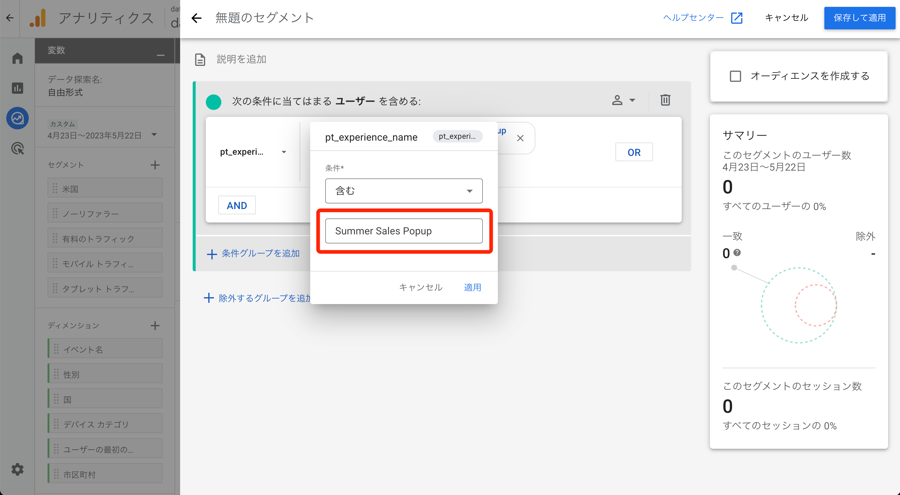Open the admin settings gear icon
The width and height of the screenshot is (900, 495).
17,469
